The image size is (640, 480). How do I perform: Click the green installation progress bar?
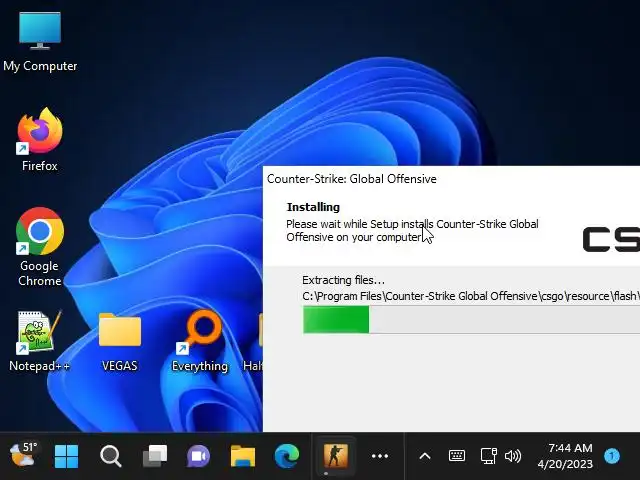coord(471,320)
